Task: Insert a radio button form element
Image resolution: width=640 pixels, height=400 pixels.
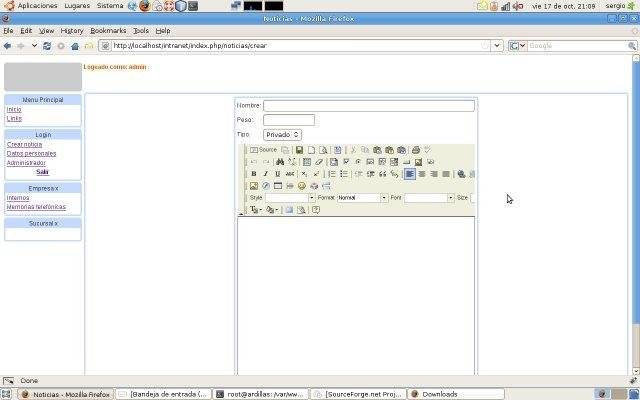Action: (358, 162)
